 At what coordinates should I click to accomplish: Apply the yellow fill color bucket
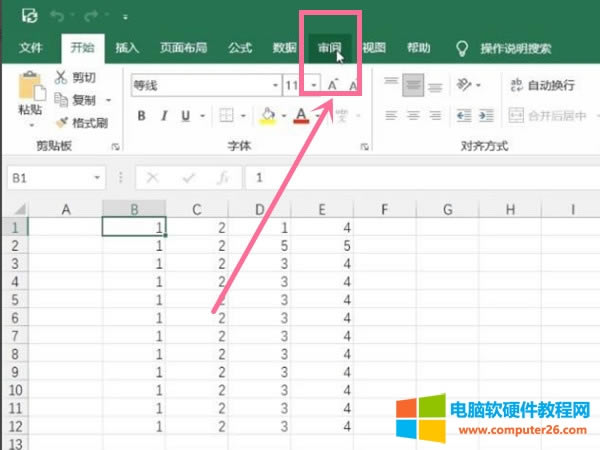click(x=268, y=116)
